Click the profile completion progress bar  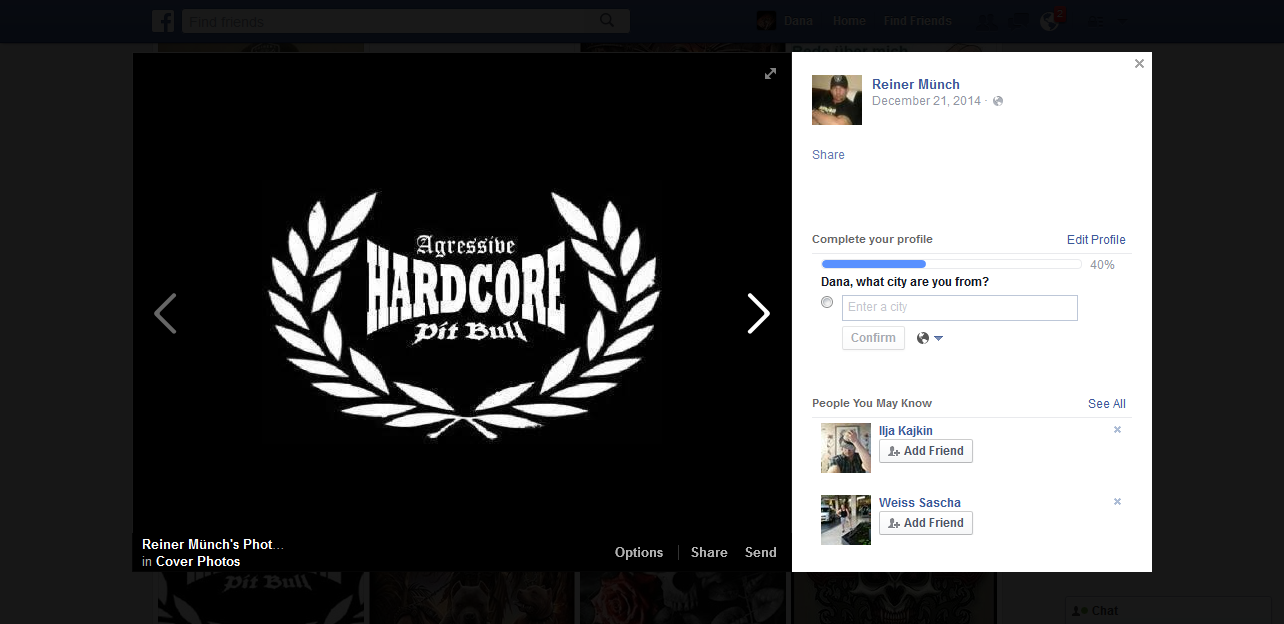pyautogui.click(x=951, y=264)
